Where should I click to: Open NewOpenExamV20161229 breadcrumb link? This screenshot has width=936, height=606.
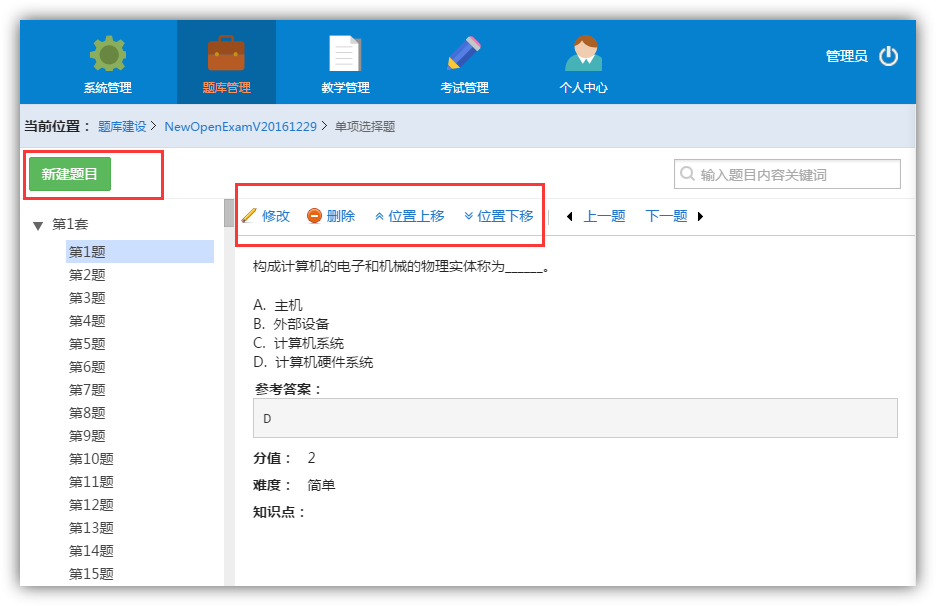[x=241, y=127]
